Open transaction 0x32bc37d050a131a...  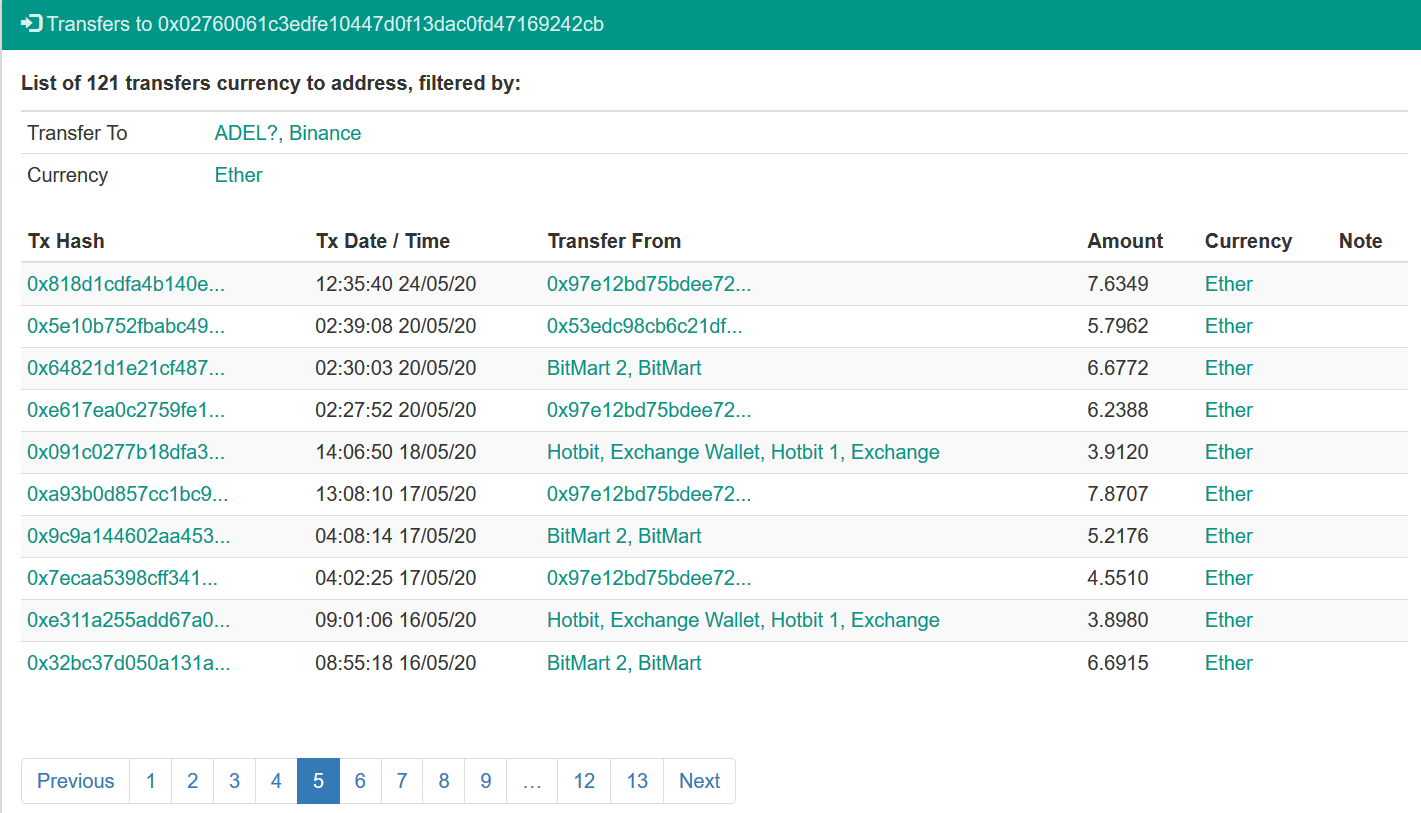point(129,663)
